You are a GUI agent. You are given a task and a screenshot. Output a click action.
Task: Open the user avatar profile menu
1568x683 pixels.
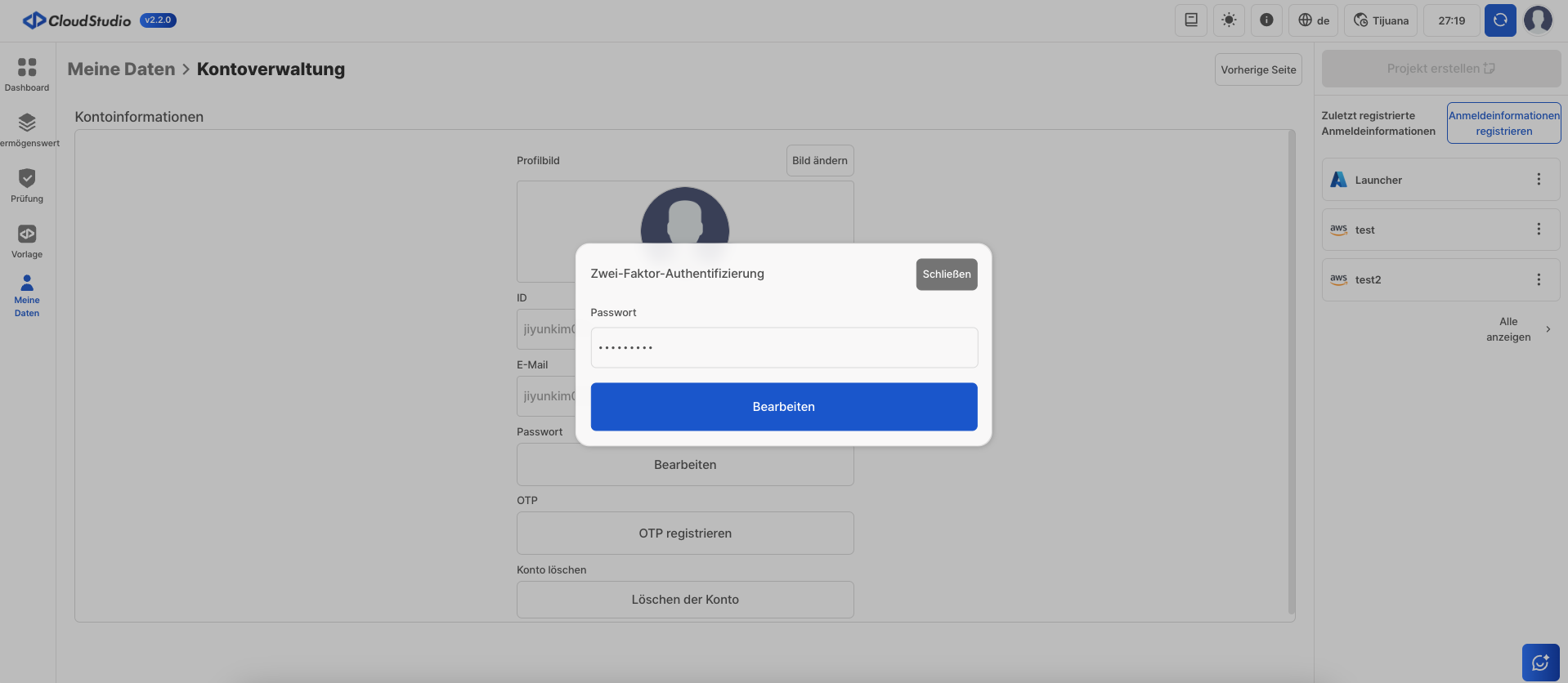click(x=1538, y=20)
